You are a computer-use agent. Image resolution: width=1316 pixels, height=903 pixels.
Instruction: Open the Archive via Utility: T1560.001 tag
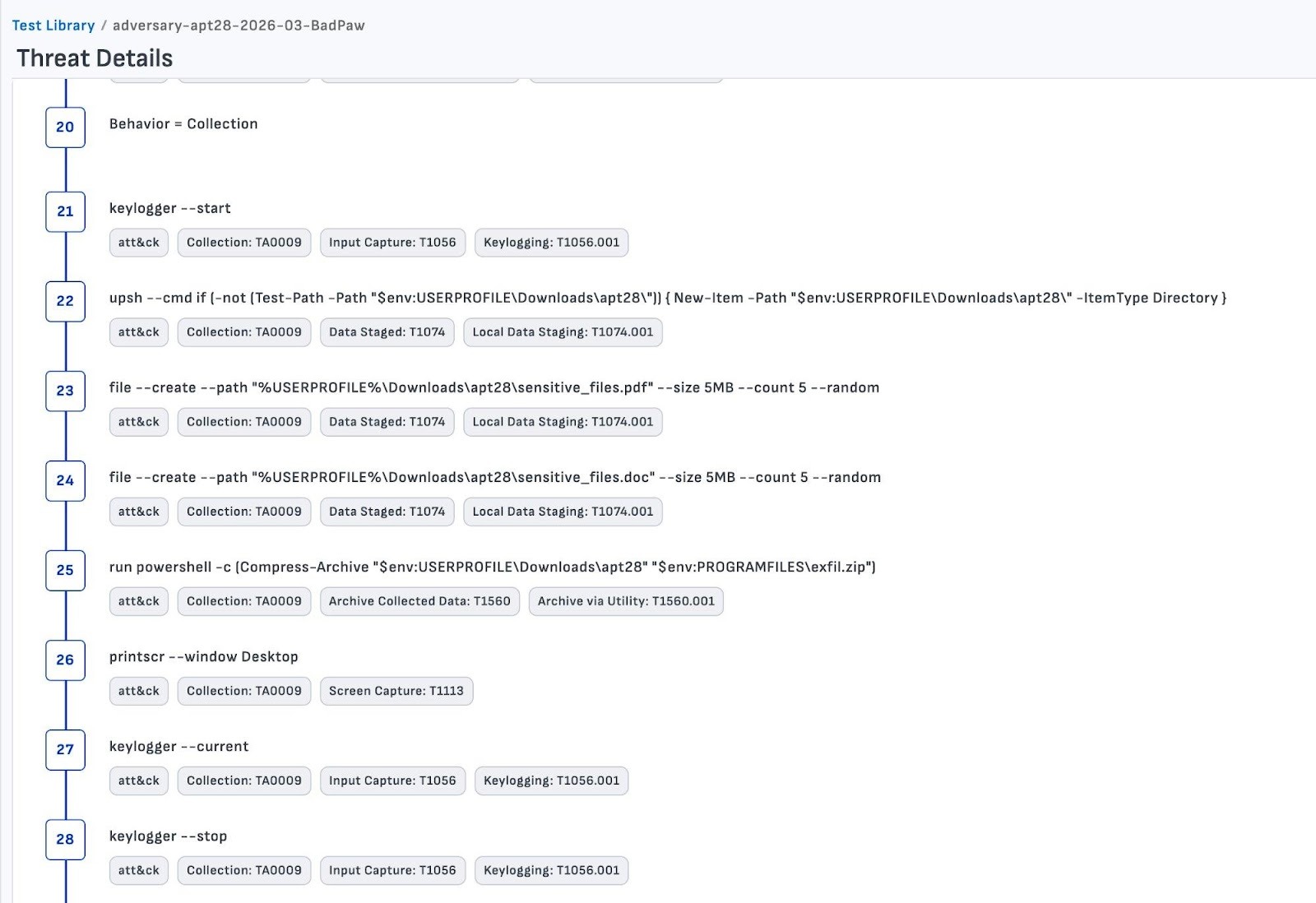(x=626, y=601)
